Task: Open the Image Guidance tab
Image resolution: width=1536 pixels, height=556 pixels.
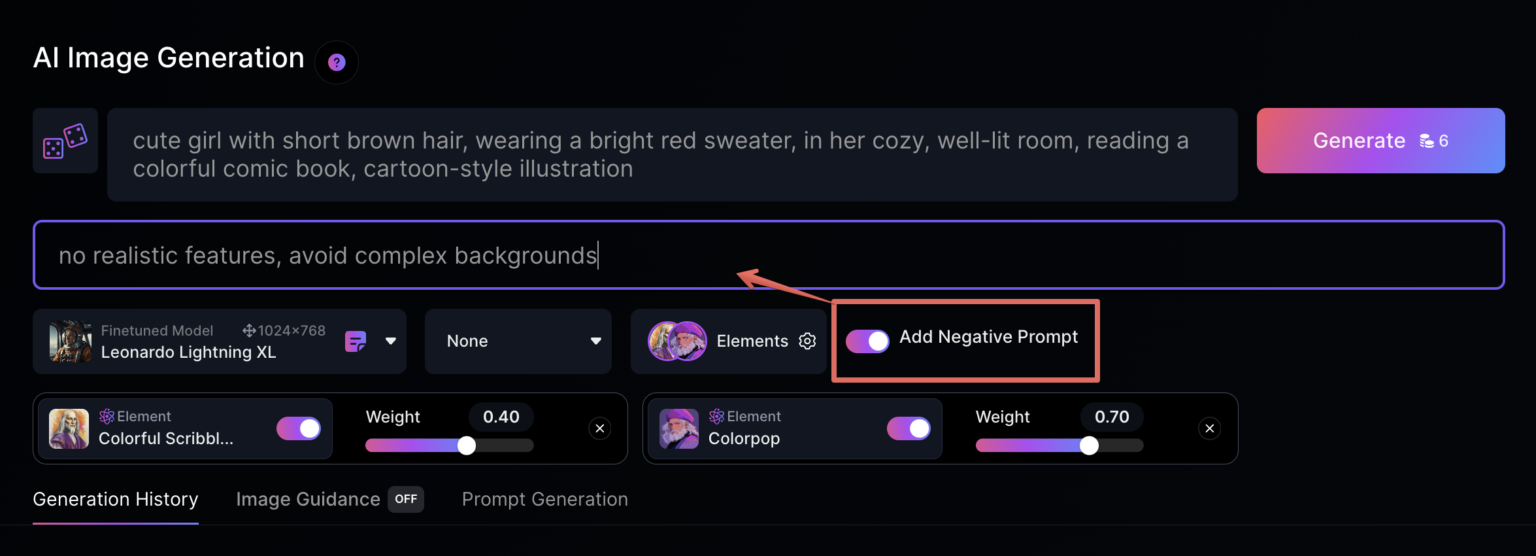Action: click(308, 499)
